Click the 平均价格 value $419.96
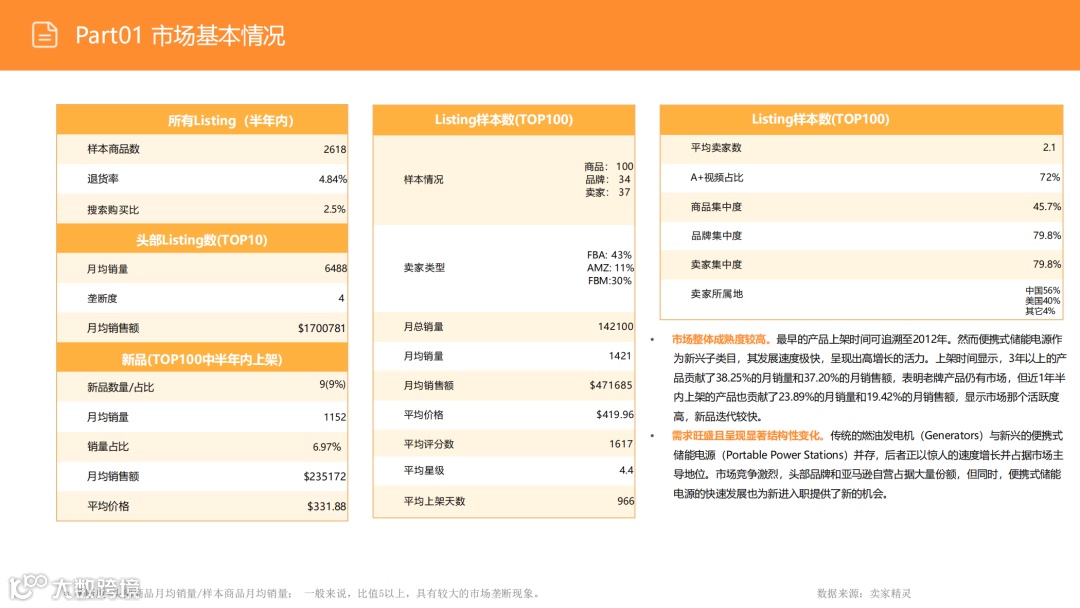The width and height of the screenshot is (1080, 608). coord(614,415)
